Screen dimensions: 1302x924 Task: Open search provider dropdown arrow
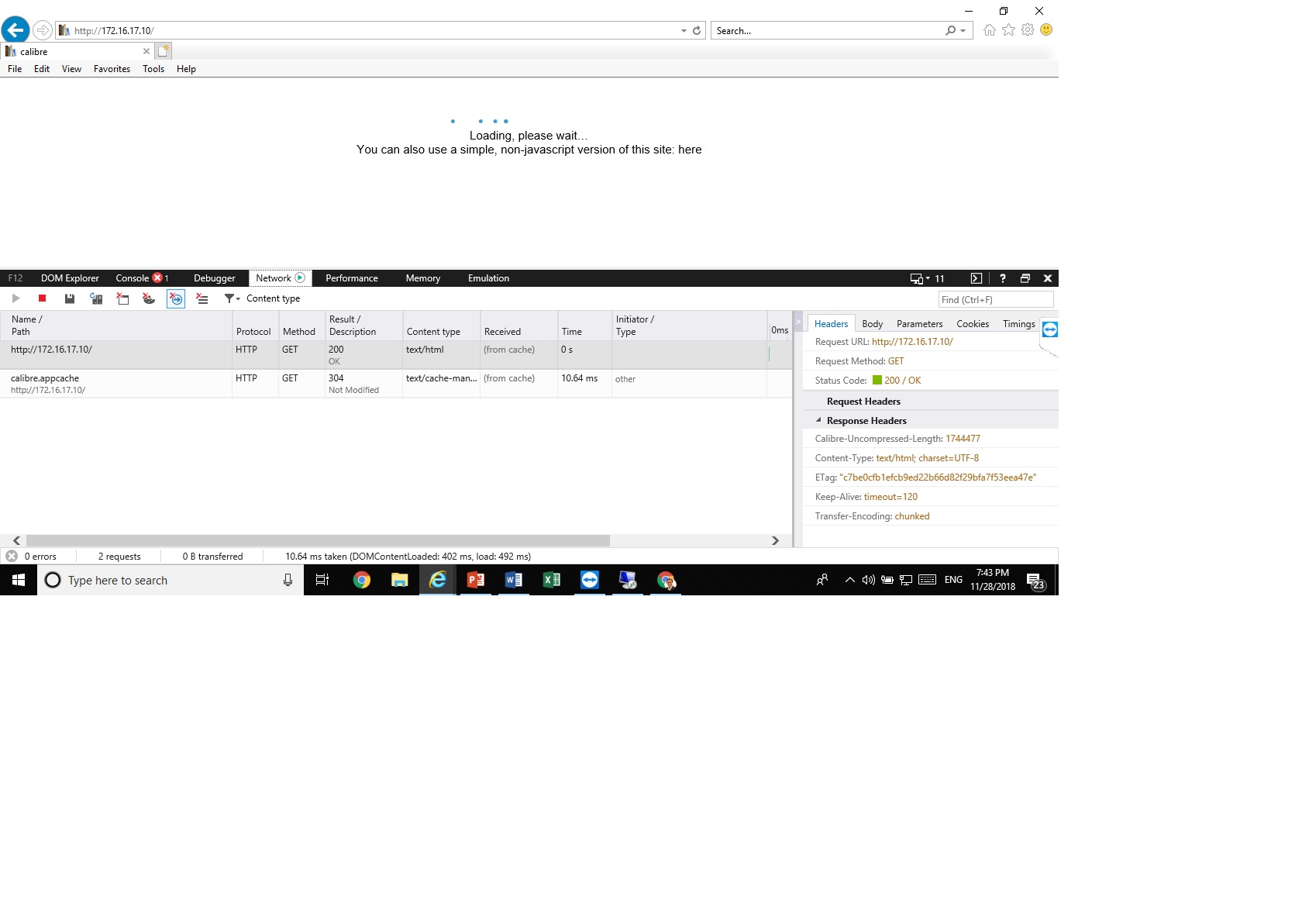(963, 31)
